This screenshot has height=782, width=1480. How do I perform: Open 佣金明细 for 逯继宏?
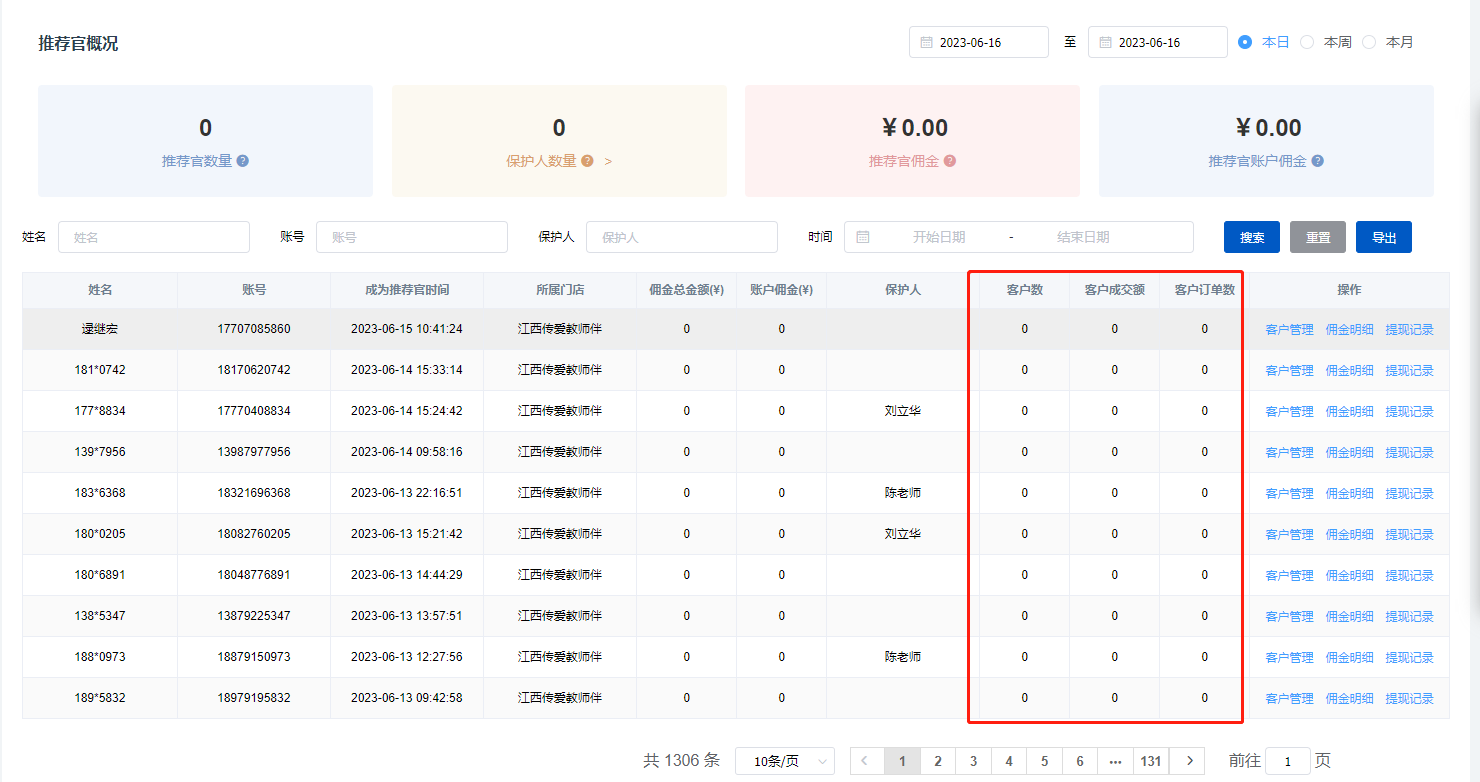click(1349, 329)
